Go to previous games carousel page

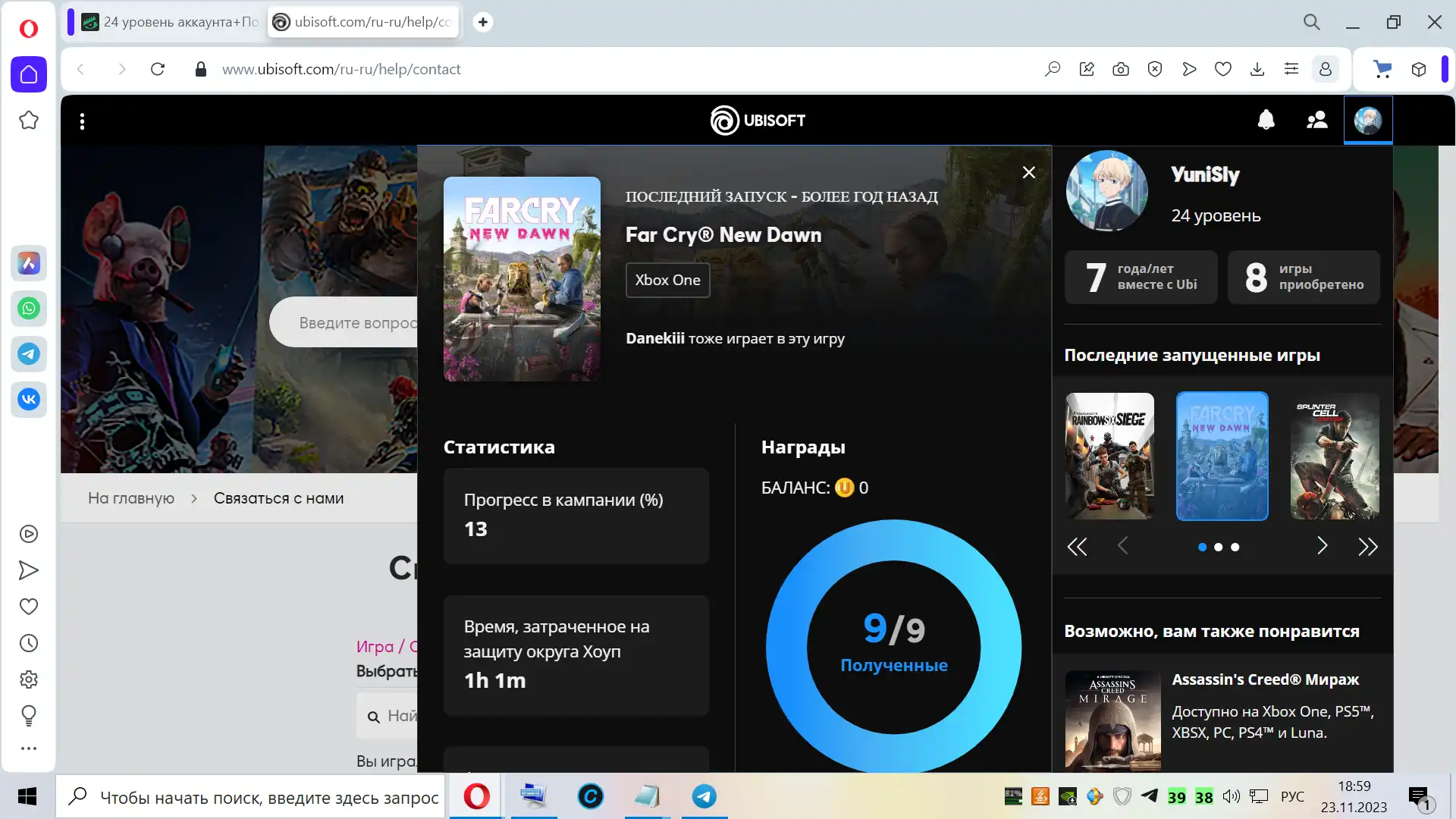[1123, 545]
